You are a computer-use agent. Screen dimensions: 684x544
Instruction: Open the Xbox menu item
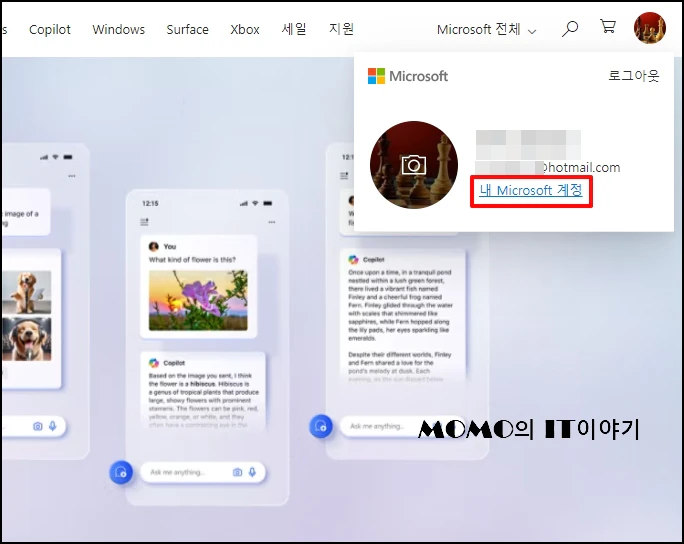245,30
